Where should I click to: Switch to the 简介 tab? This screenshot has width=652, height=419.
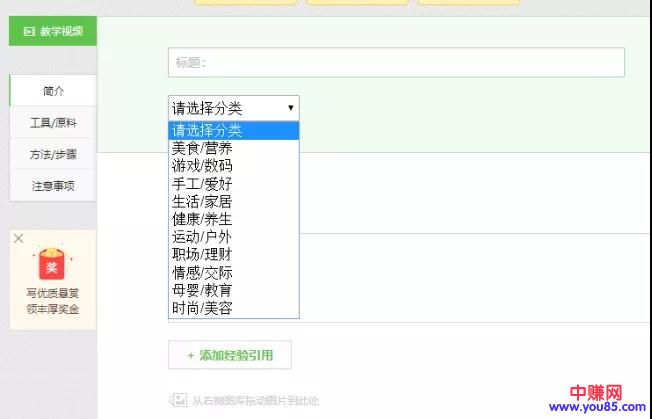53,91
